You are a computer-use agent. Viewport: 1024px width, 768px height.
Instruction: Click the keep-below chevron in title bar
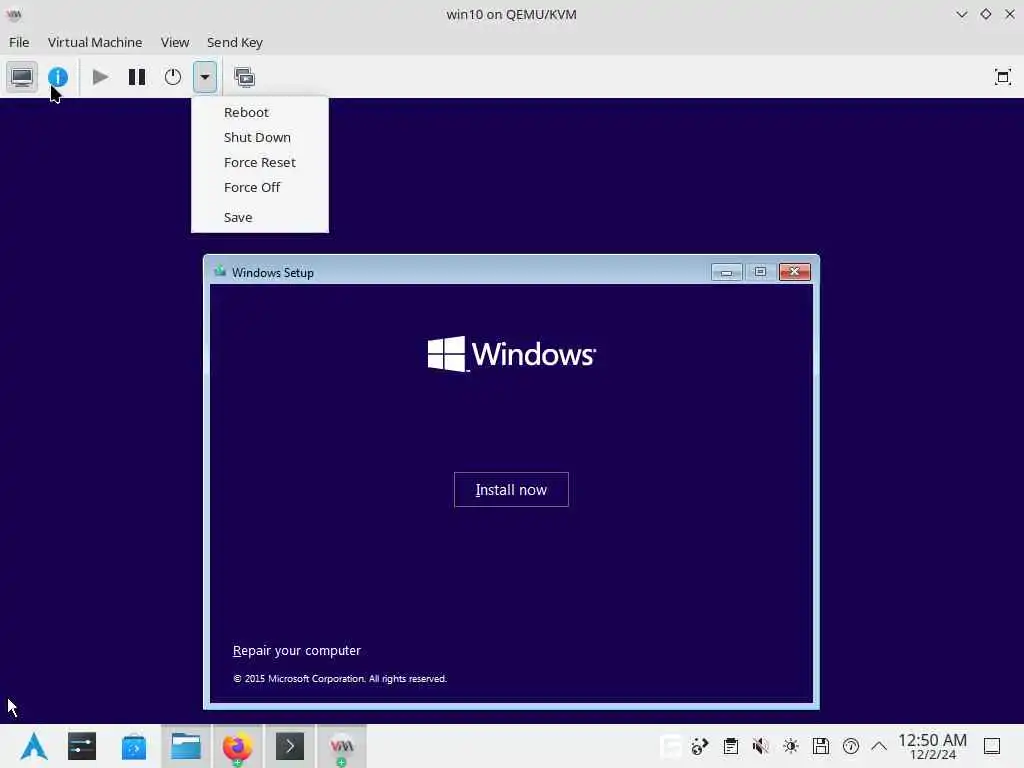tap(961, 14)
